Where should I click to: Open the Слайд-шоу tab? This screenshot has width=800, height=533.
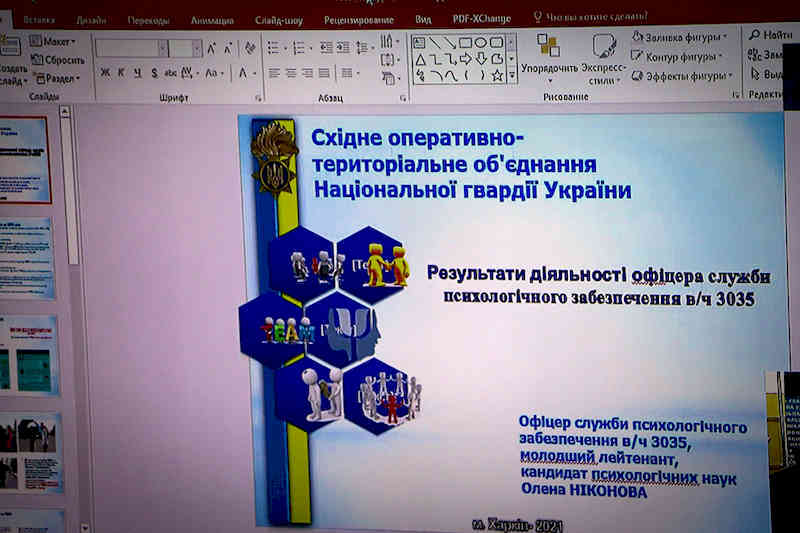(279, 20)
